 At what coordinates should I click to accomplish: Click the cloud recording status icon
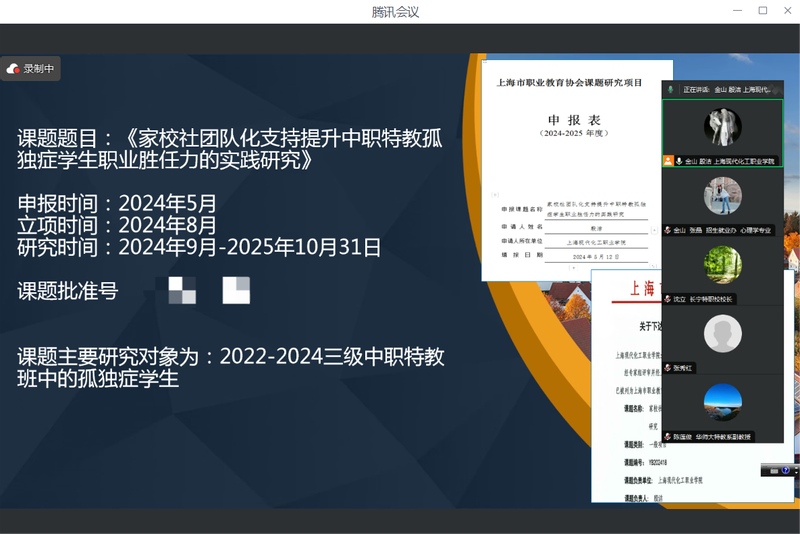click(x=13, y=69)
